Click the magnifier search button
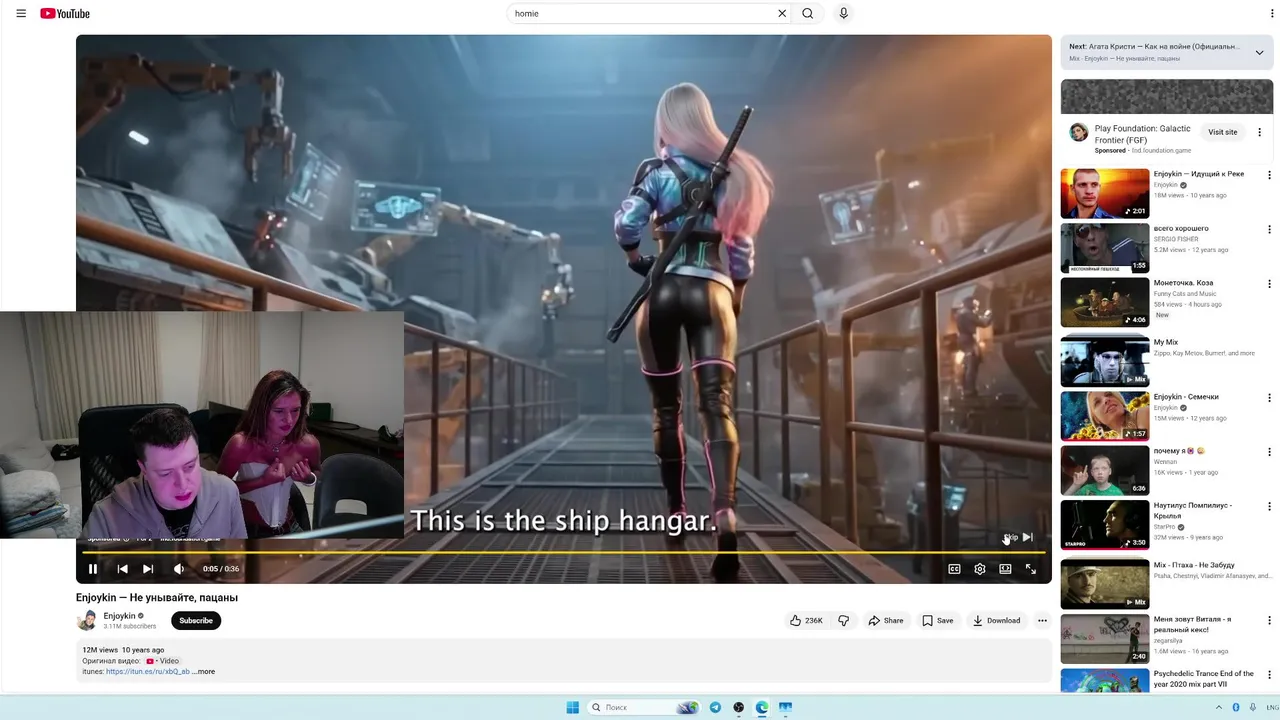The height and width of the screenshot is (720, 1280). coord(807,13)
